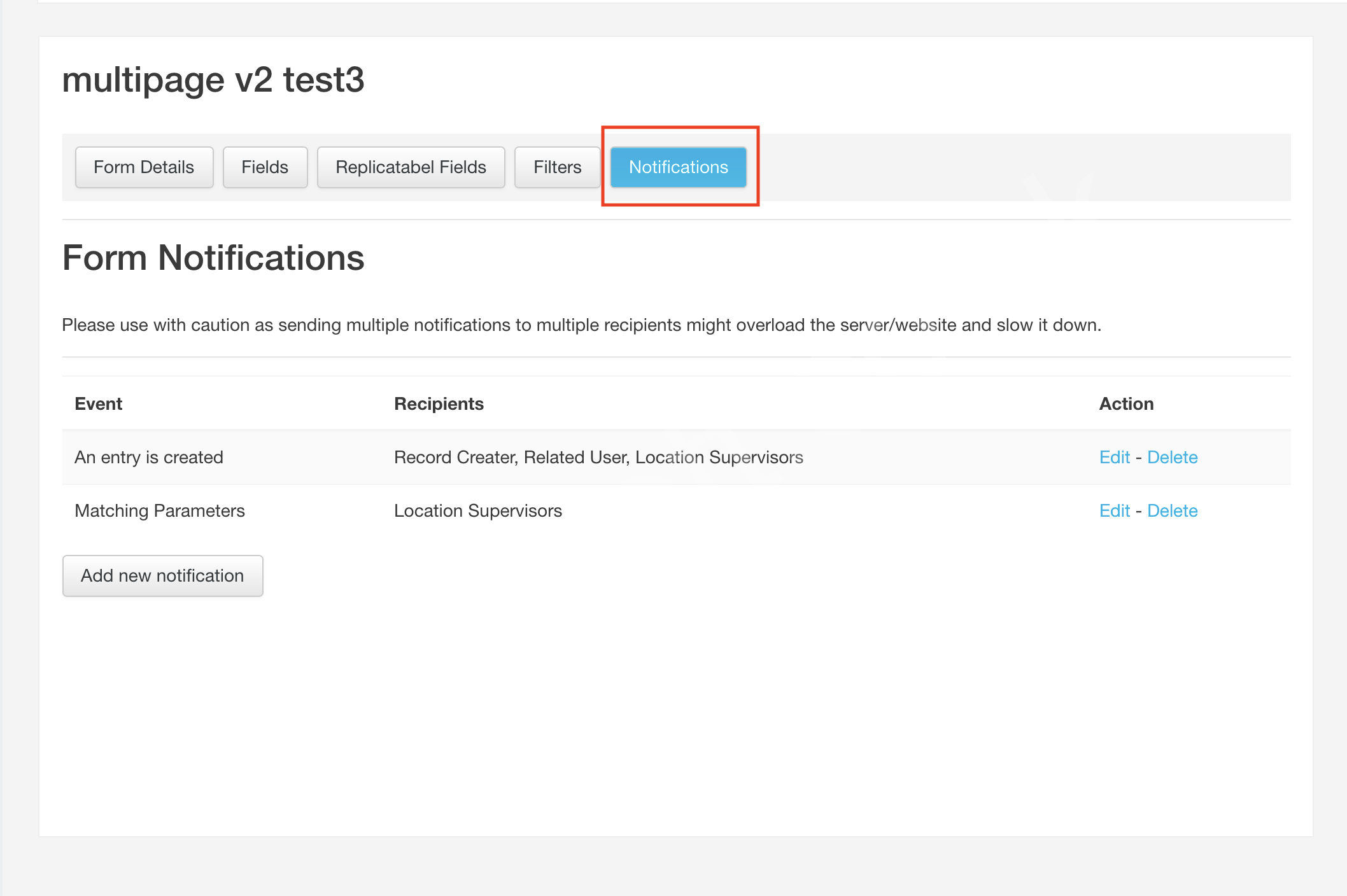Select the Filters tab
This screenshot has height=896, width=1347.
pos(557,167)
